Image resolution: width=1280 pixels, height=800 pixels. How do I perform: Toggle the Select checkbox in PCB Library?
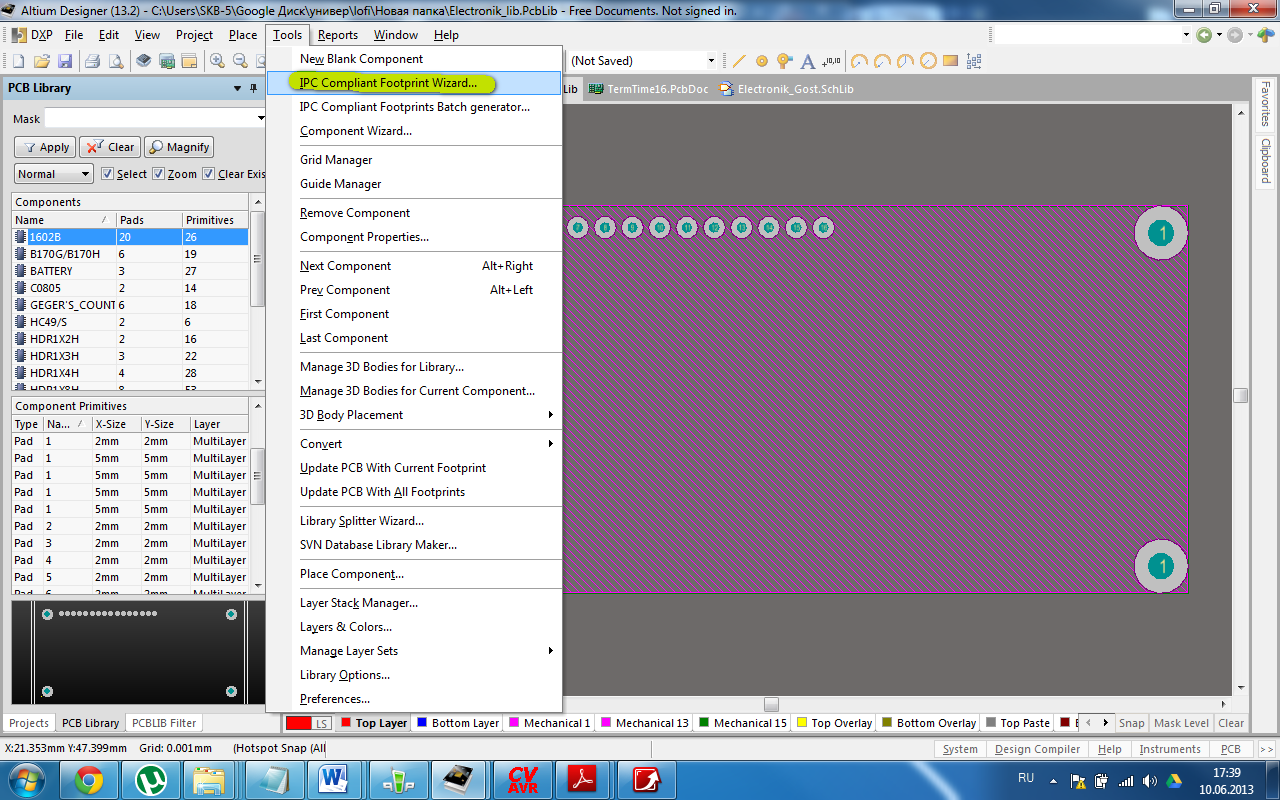coord(108,174)
